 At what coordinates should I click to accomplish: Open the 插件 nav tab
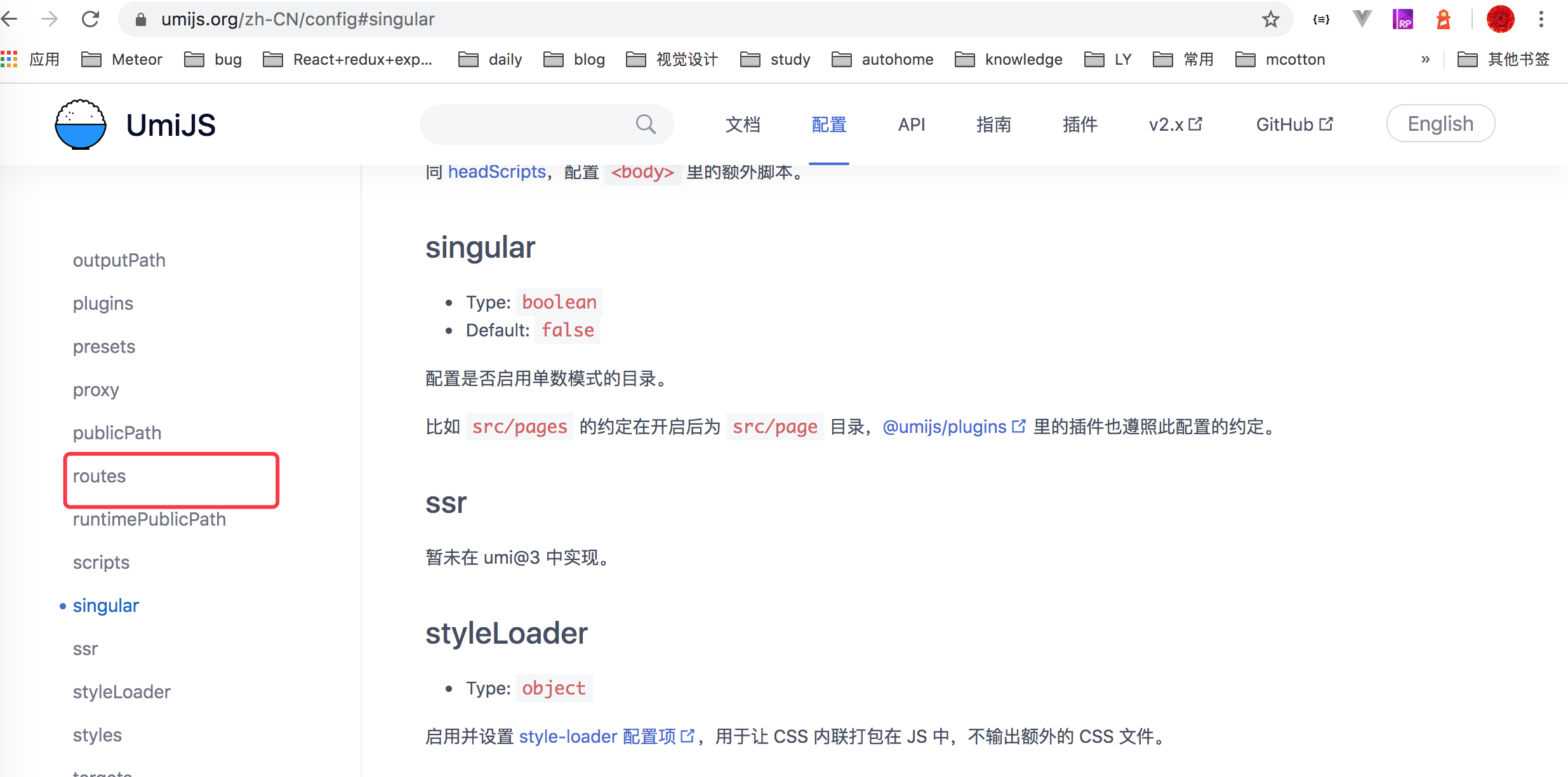tap(1080, 124)
